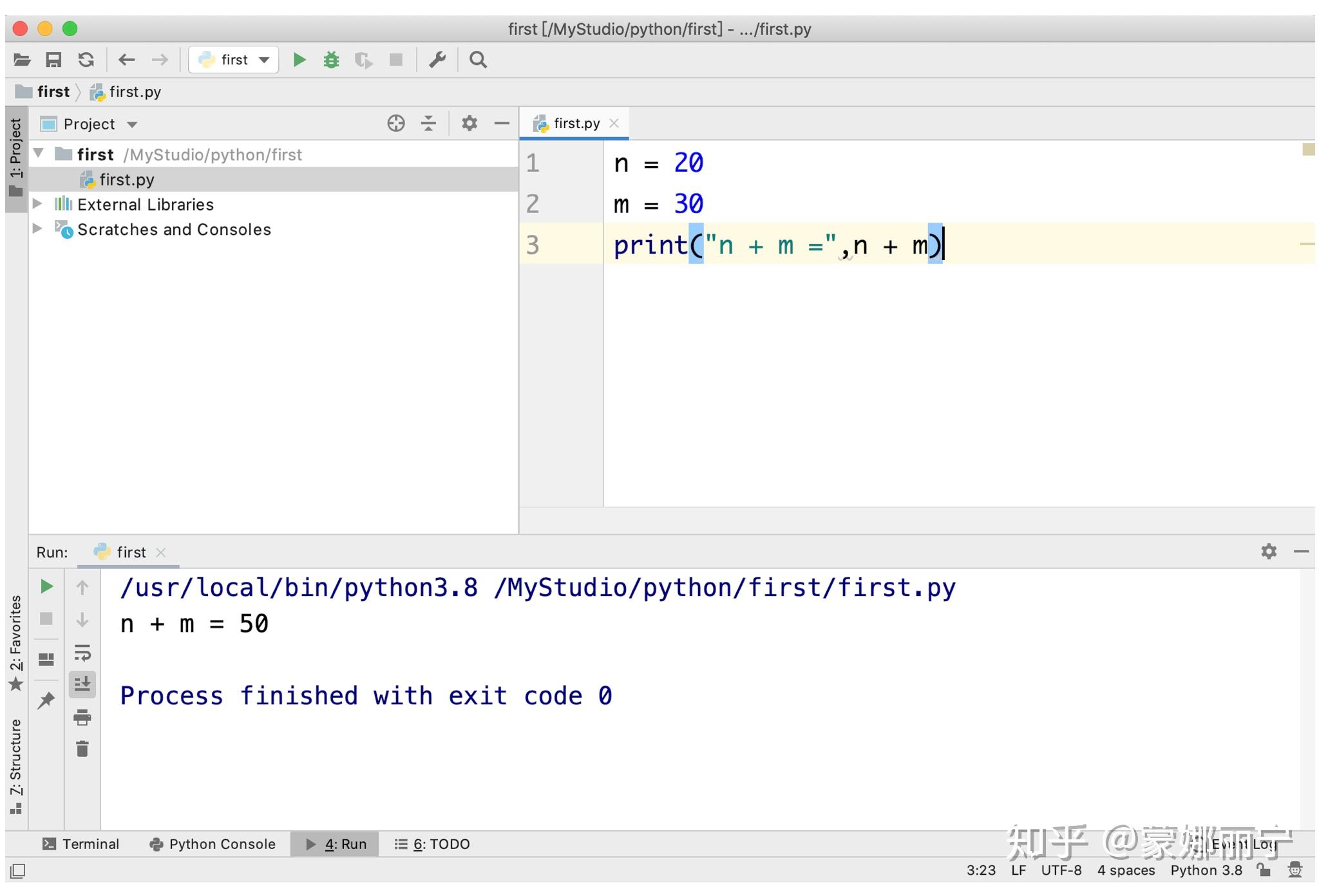Collapse all nodes in Project panel
The image size is (1328, 896).
pyautogui.click(x=428, y=123)
